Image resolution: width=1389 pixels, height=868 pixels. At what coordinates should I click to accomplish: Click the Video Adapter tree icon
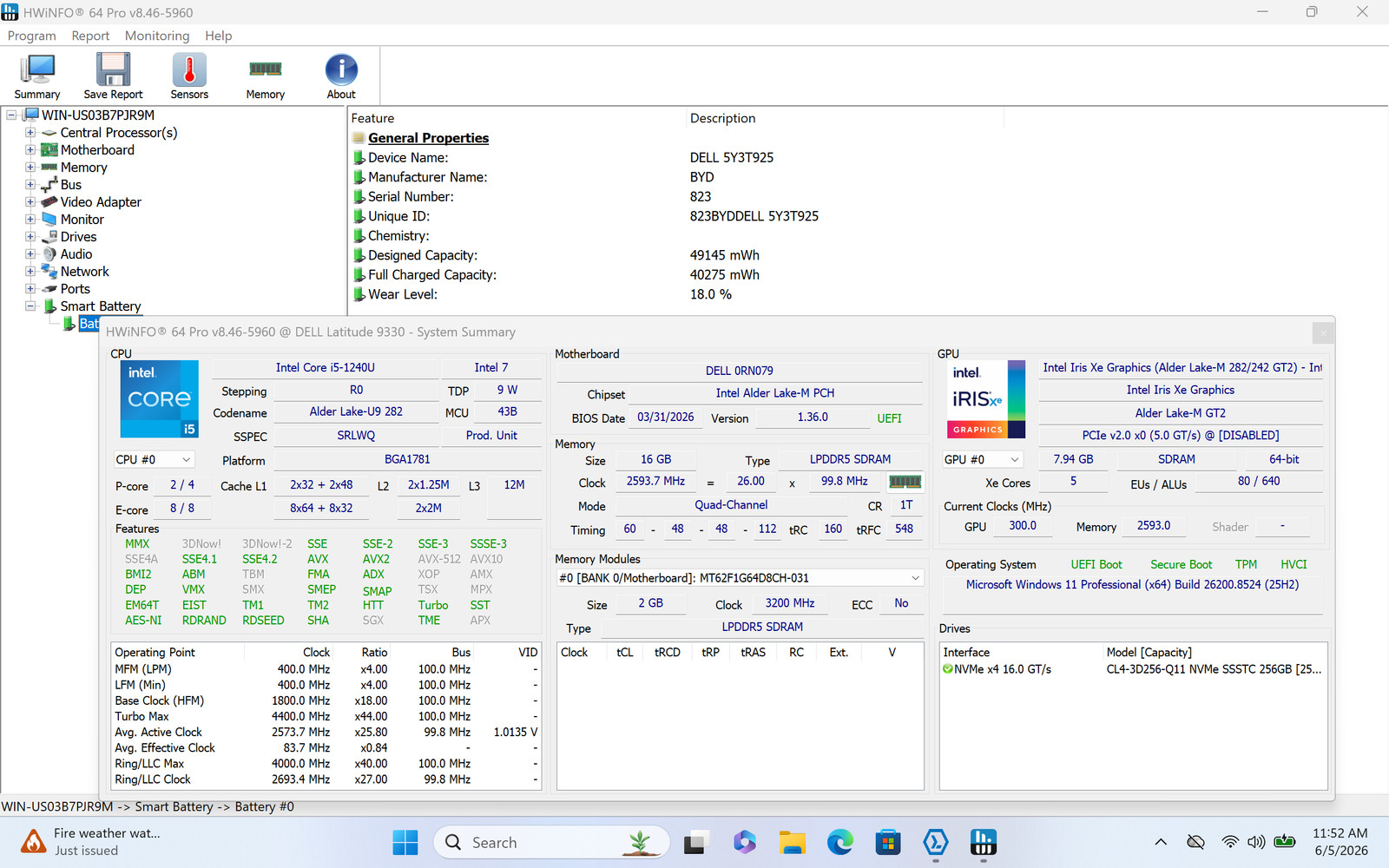coord(49,202)
